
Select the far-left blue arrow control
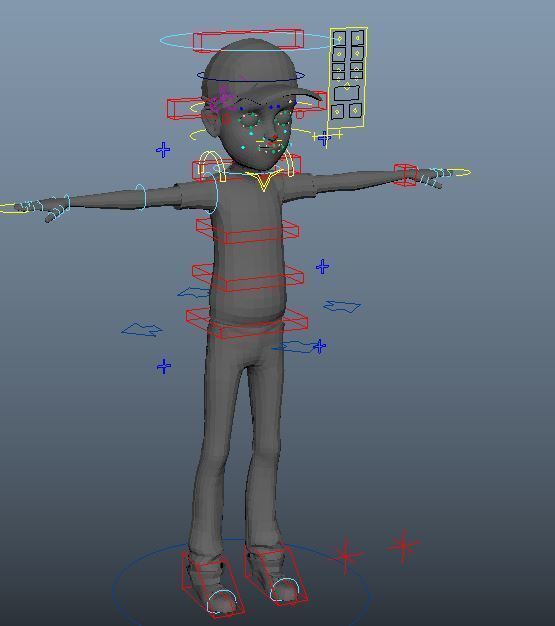tap(141, 330)
